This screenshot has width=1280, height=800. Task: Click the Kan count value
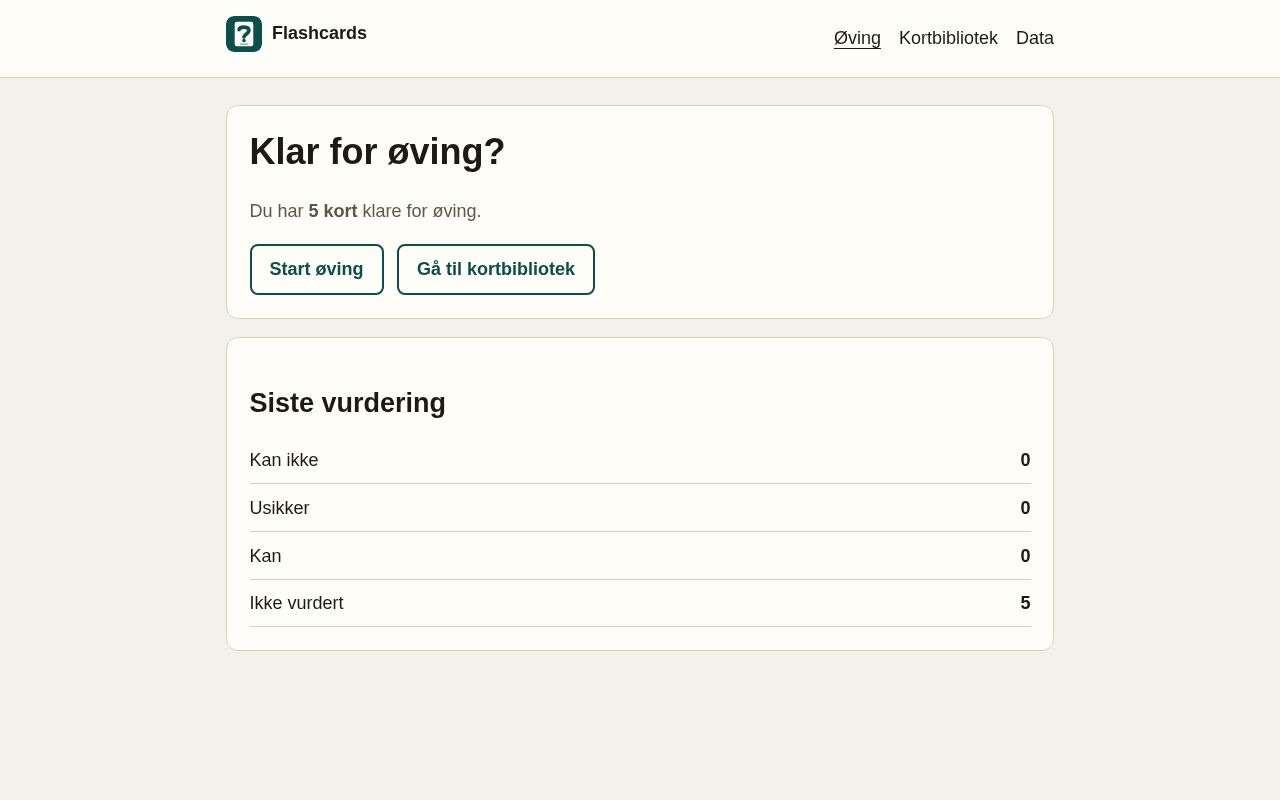1025,556
